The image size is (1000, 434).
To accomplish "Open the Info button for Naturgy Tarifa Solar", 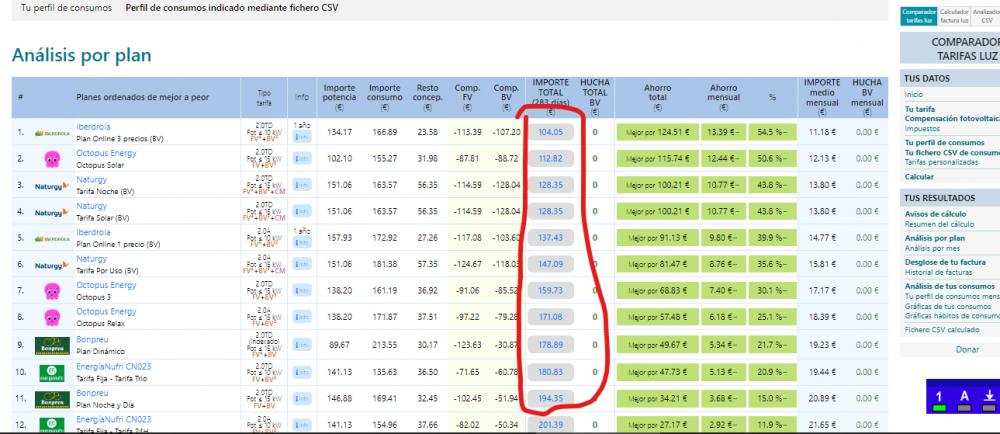I will click(302, 212).
